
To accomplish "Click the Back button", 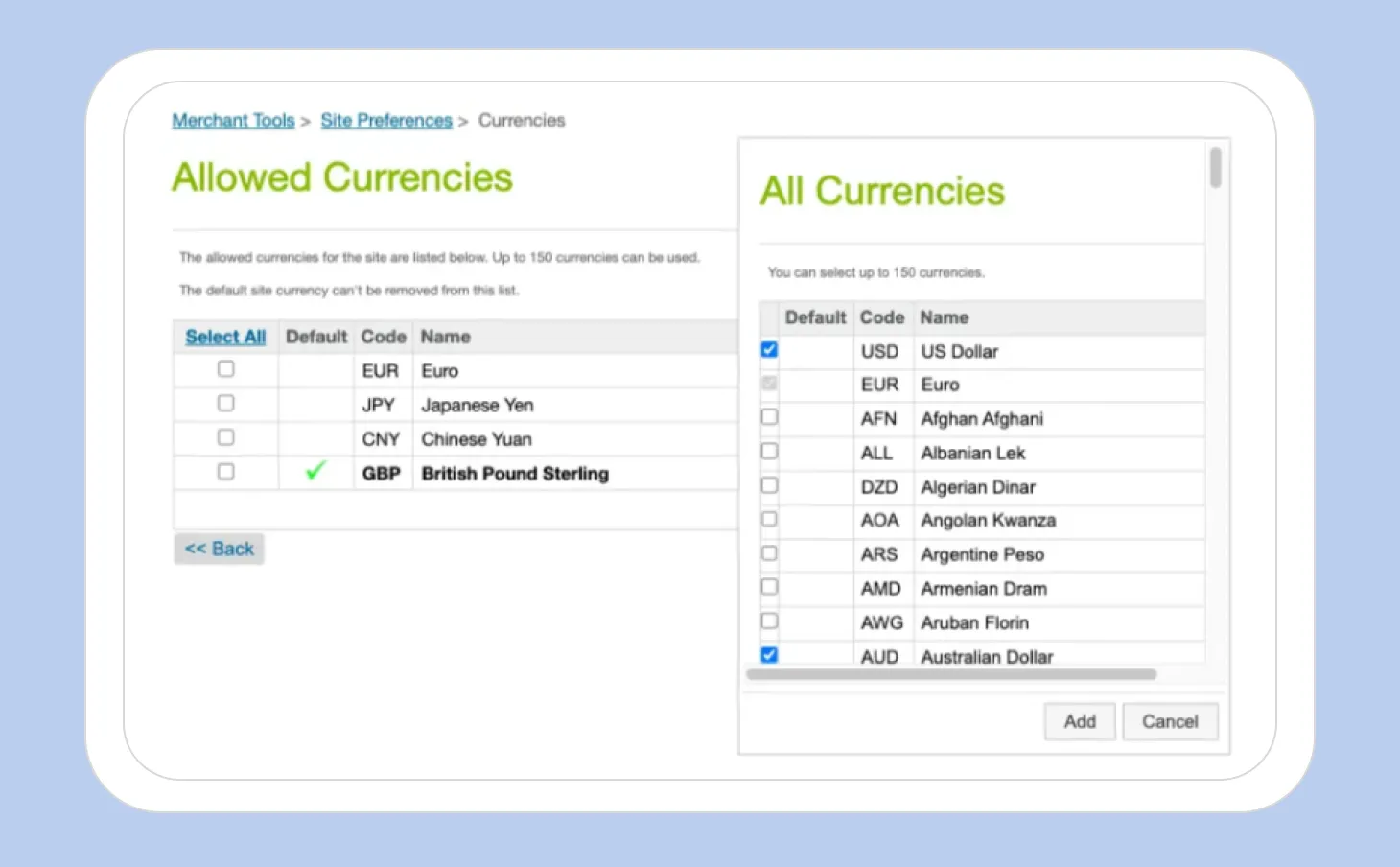I will tap(219, 548).
